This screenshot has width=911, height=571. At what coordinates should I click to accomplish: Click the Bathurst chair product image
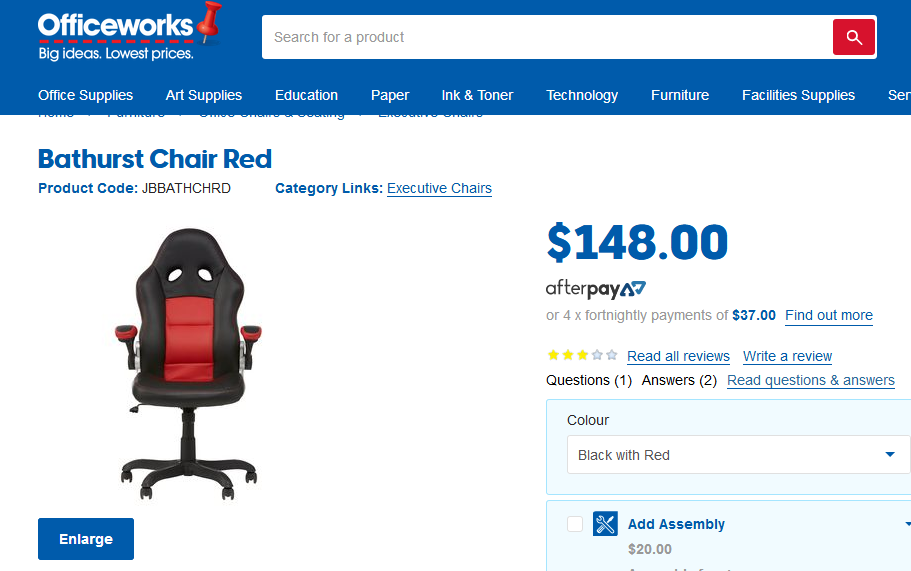pyautogui.click(x=188, y=364)
